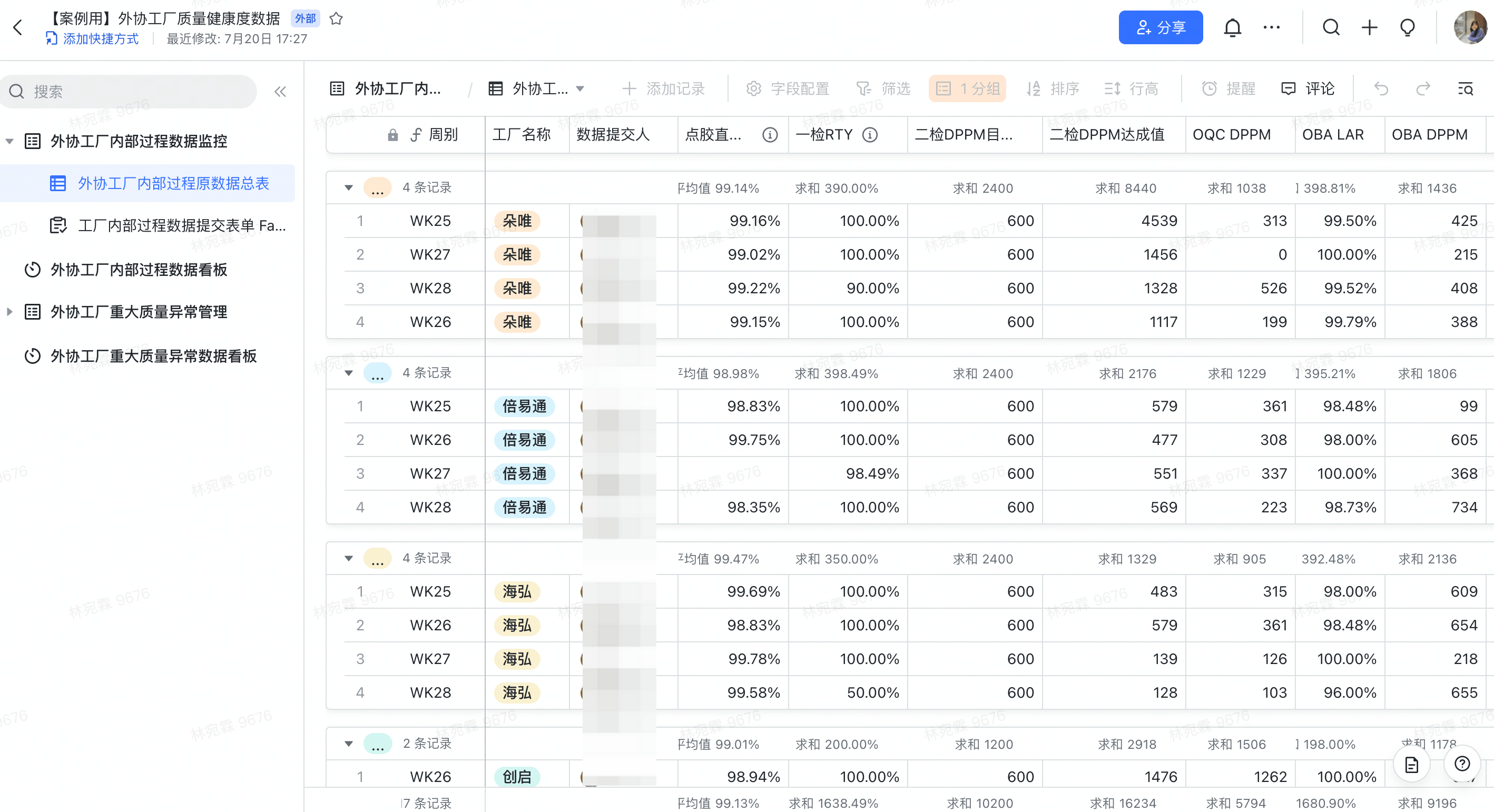Click the 倍易通 tag in WK28 row
This screenshot has width=1494, height=812.
tap(524, 507)
